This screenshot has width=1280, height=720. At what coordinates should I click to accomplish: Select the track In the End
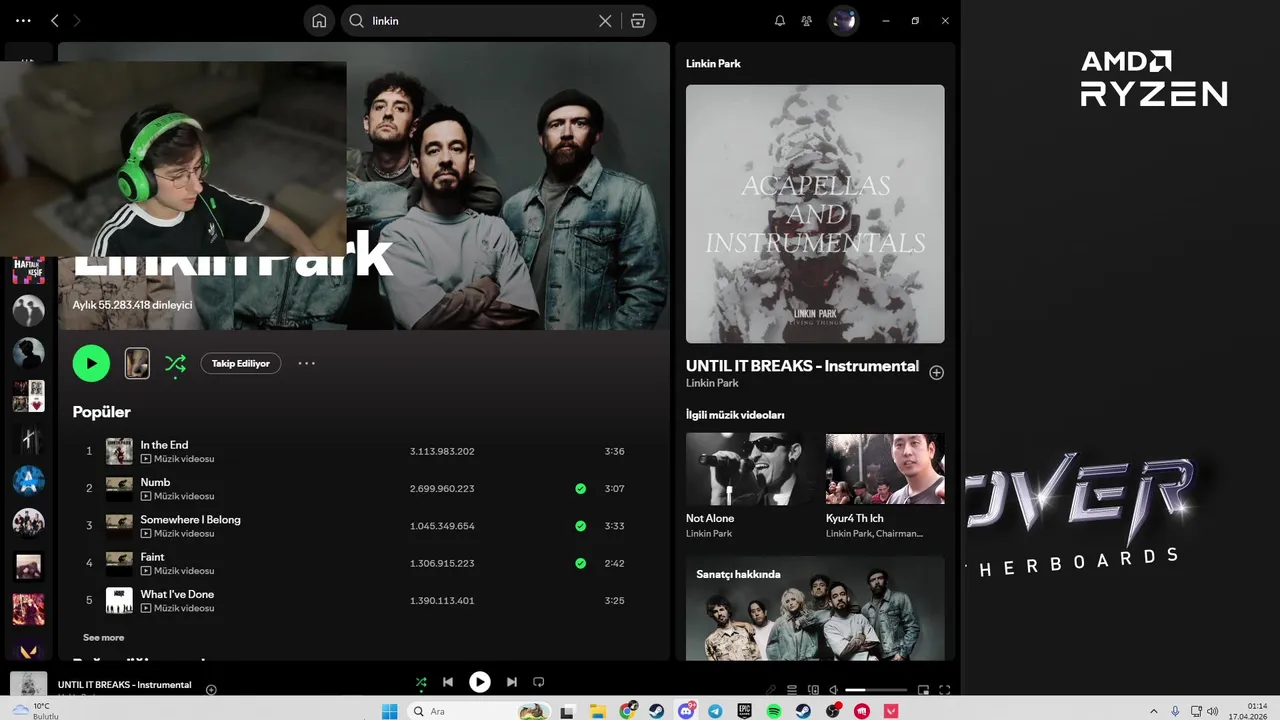click(164, 445)
